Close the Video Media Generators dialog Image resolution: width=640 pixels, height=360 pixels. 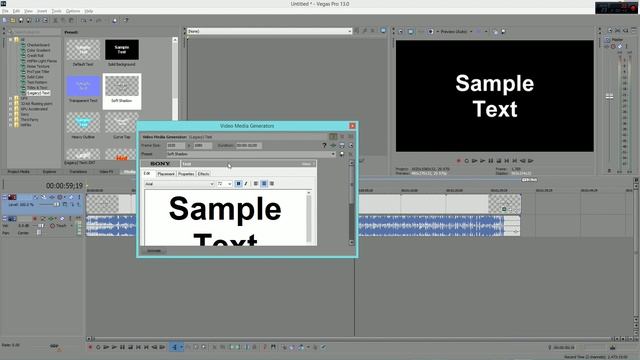(352, 126)
